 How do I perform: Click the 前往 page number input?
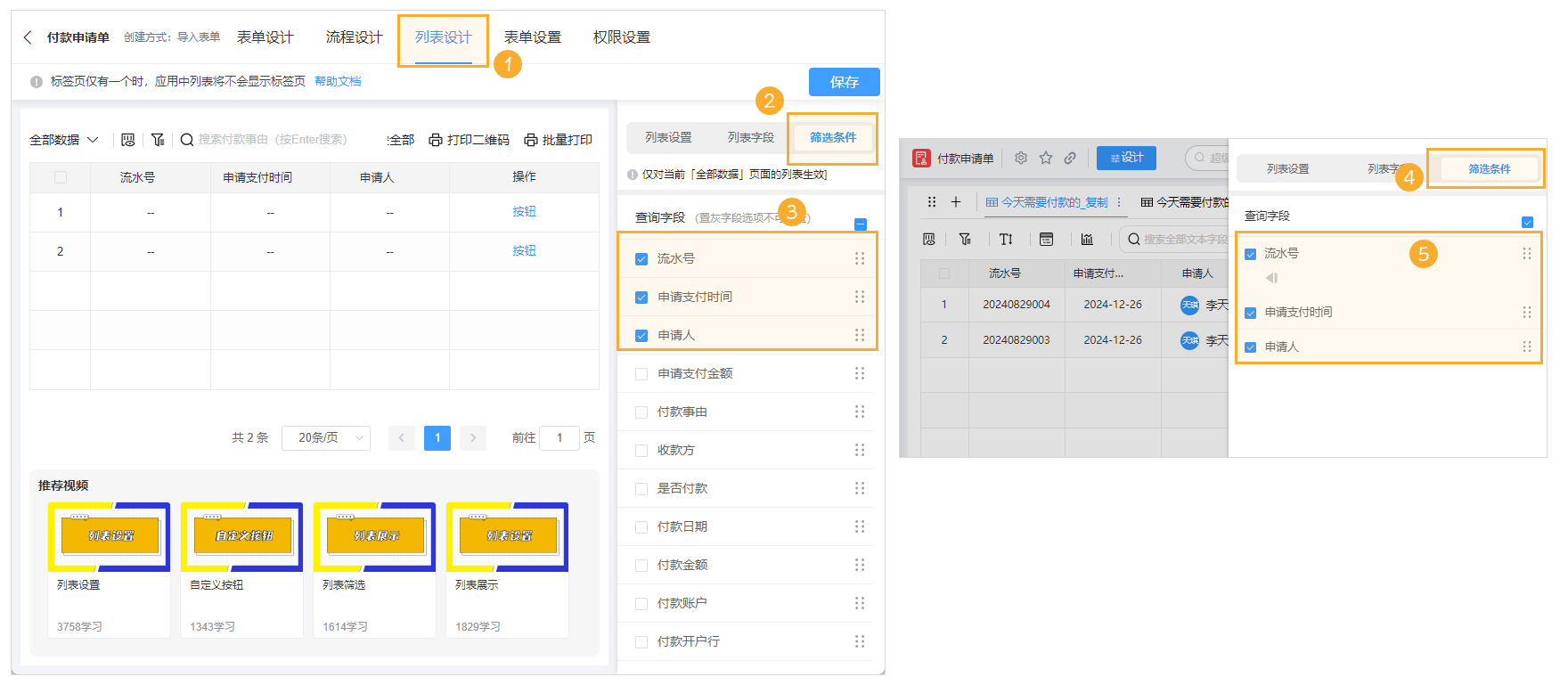559,438
